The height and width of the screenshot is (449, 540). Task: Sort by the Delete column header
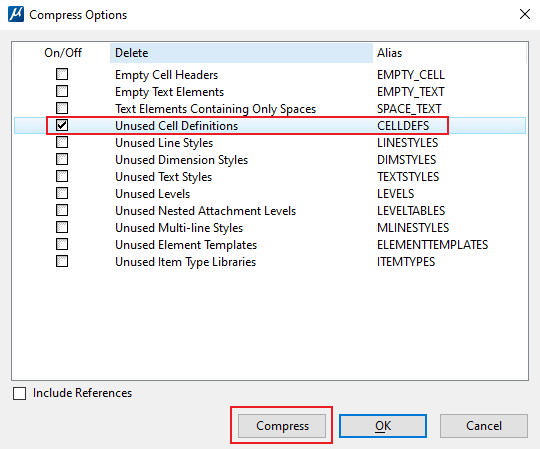click(x=241, y=53)
